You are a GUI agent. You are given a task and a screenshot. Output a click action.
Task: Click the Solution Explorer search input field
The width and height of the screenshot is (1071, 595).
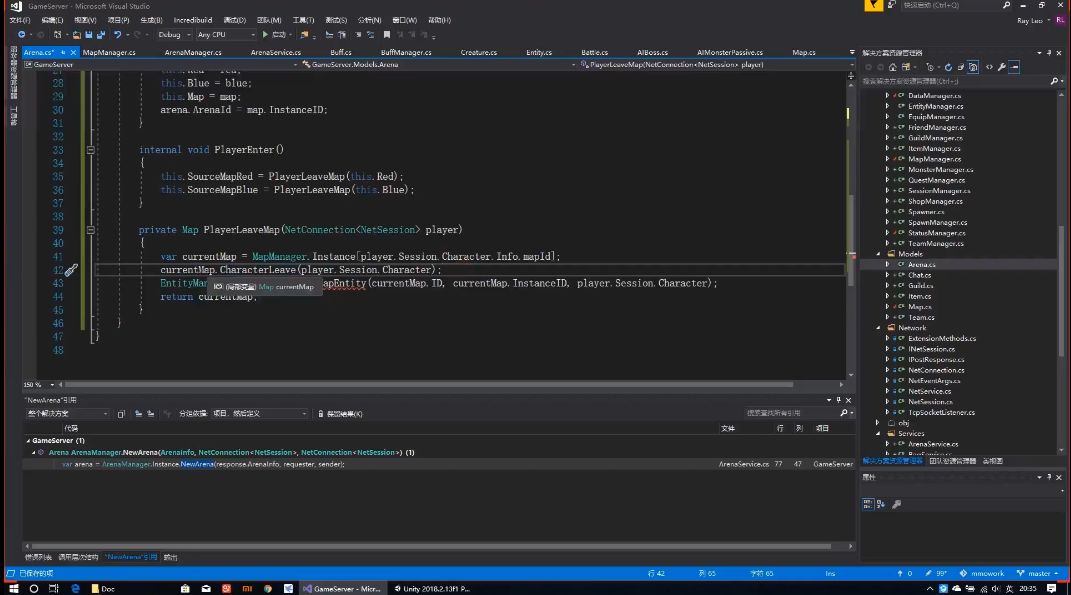(x=956, y=81)
